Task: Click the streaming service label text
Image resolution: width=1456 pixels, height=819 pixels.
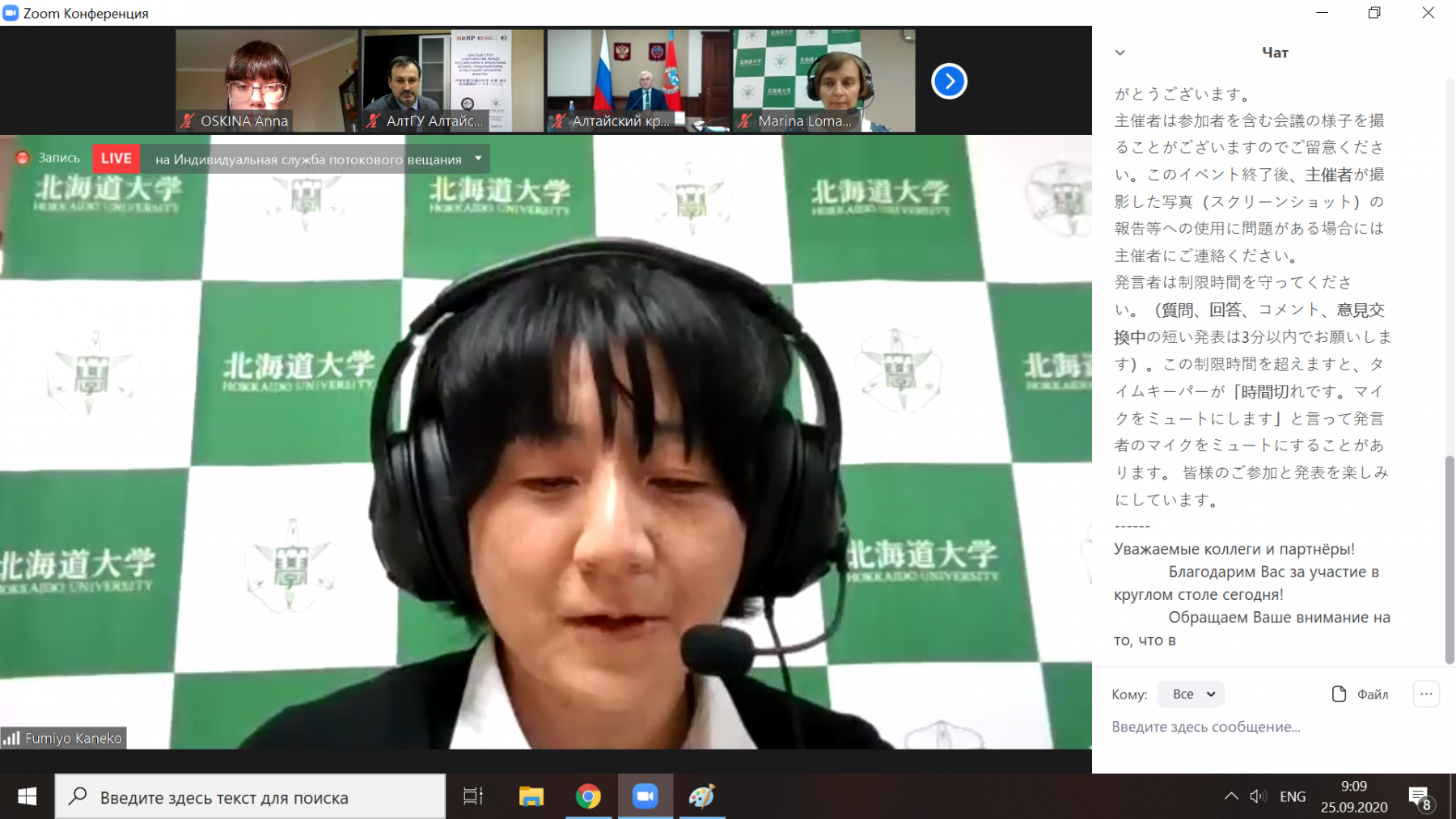Action: point(308,159)
